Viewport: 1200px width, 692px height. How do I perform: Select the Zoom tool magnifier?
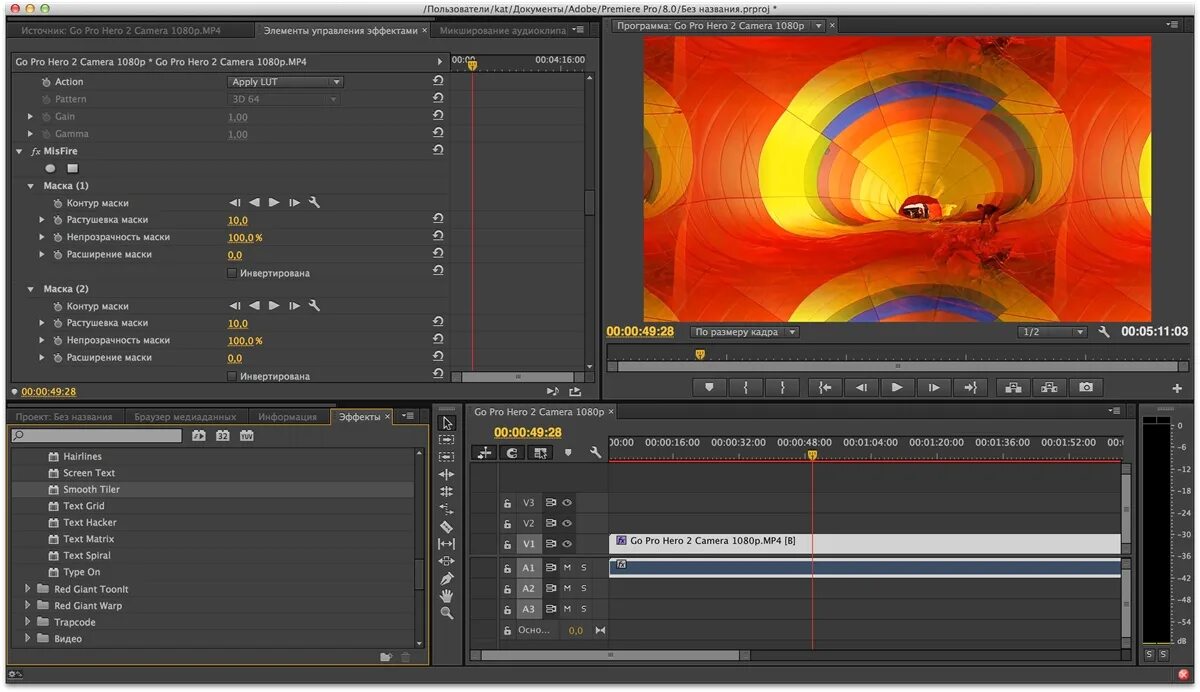[x=447, y=613]
